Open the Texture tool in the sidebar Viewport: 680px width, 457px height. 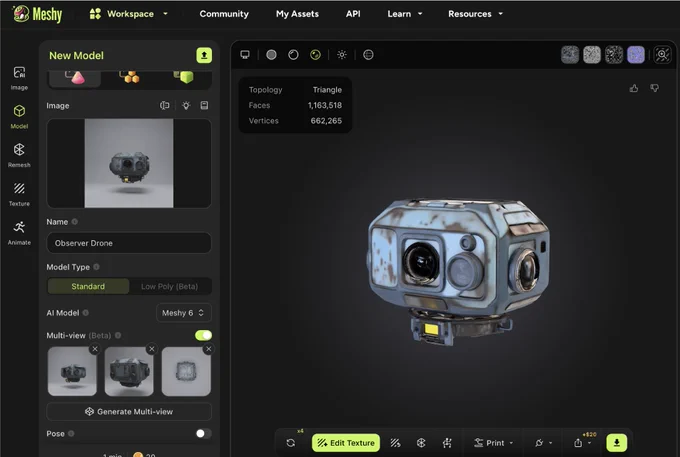coord(19,194)
